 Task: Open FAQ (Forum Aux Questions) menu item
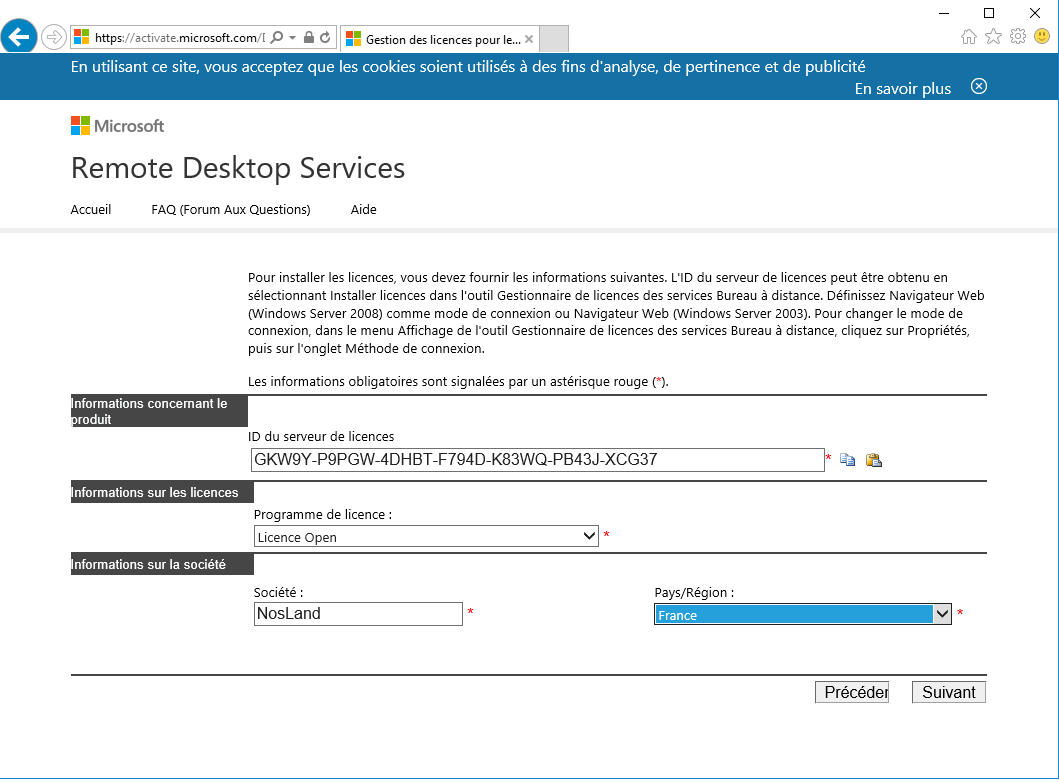click(231, 209)
